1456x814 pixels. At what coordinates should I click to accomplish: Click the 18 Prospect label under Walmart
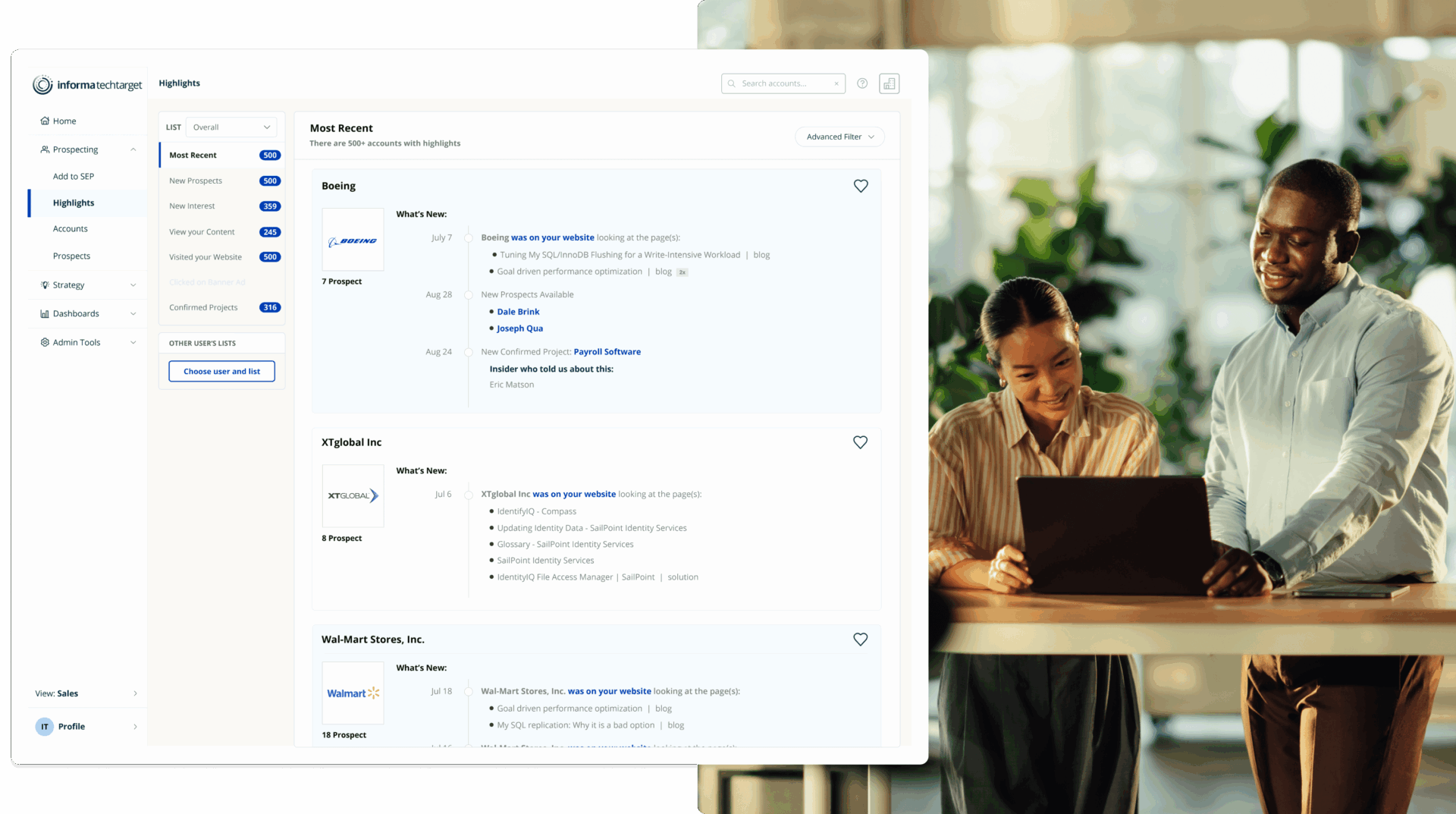344,735
